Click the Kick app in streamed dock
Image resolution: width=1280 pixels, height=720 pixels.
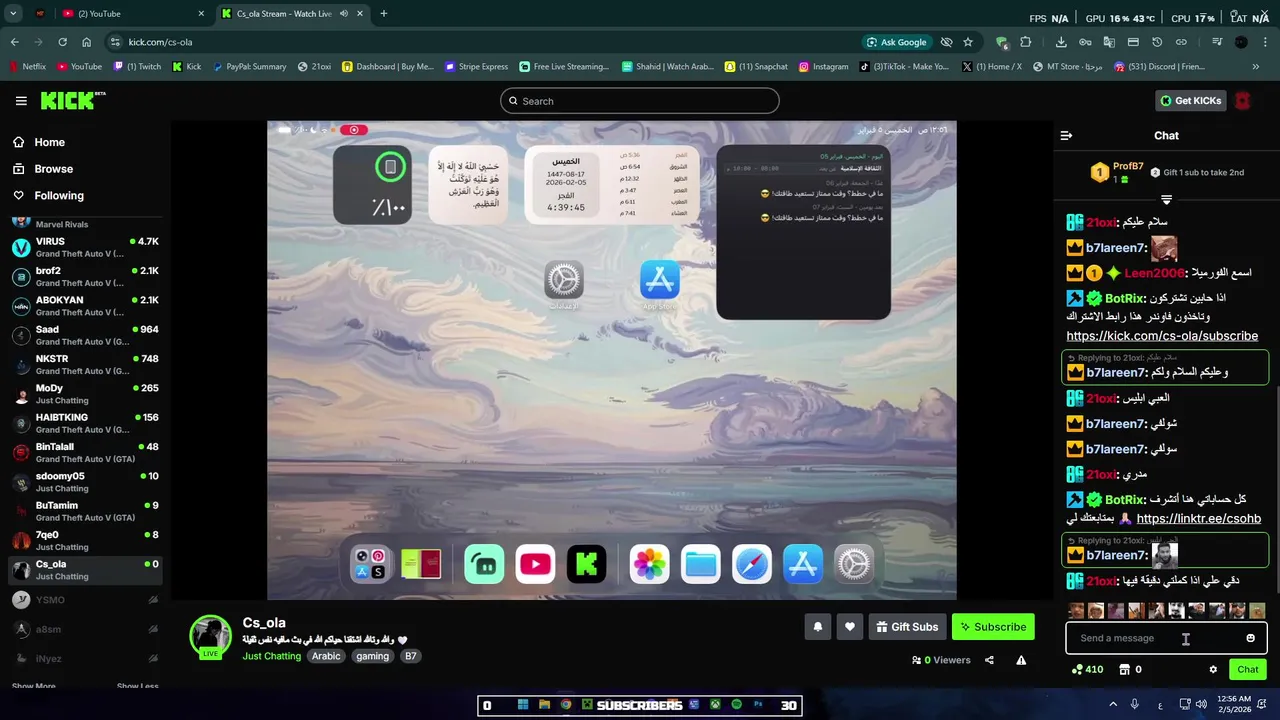pos(587,564)
